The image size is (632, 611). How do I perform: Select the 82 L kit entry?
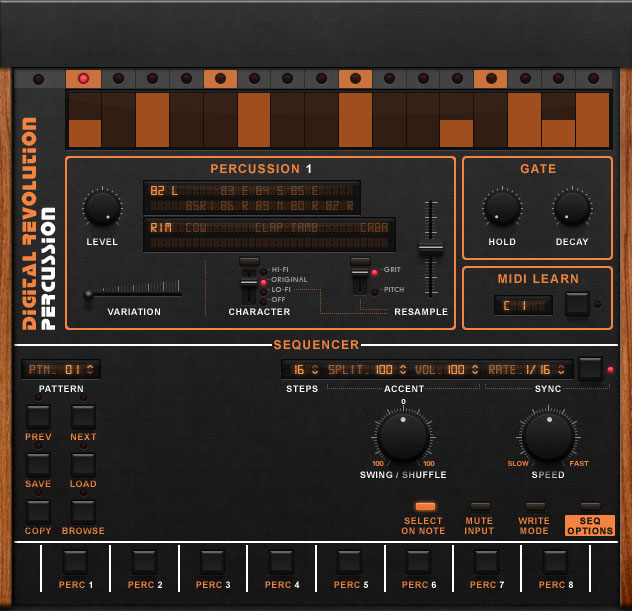coord(164,191)
